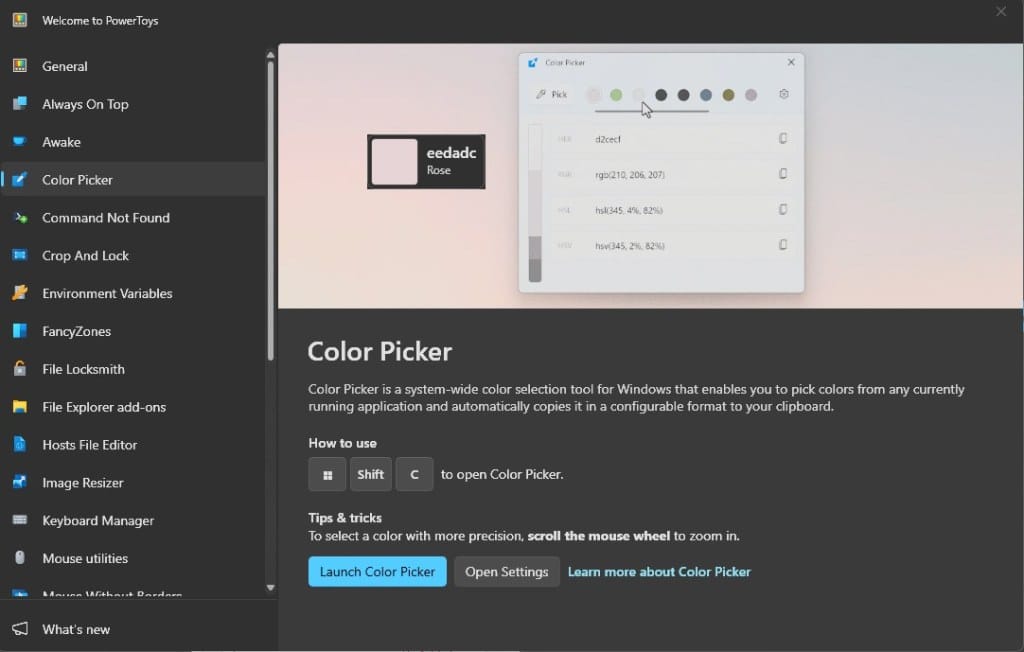
Task: Go to Mouse utilities page
Action: coord(85,559)
